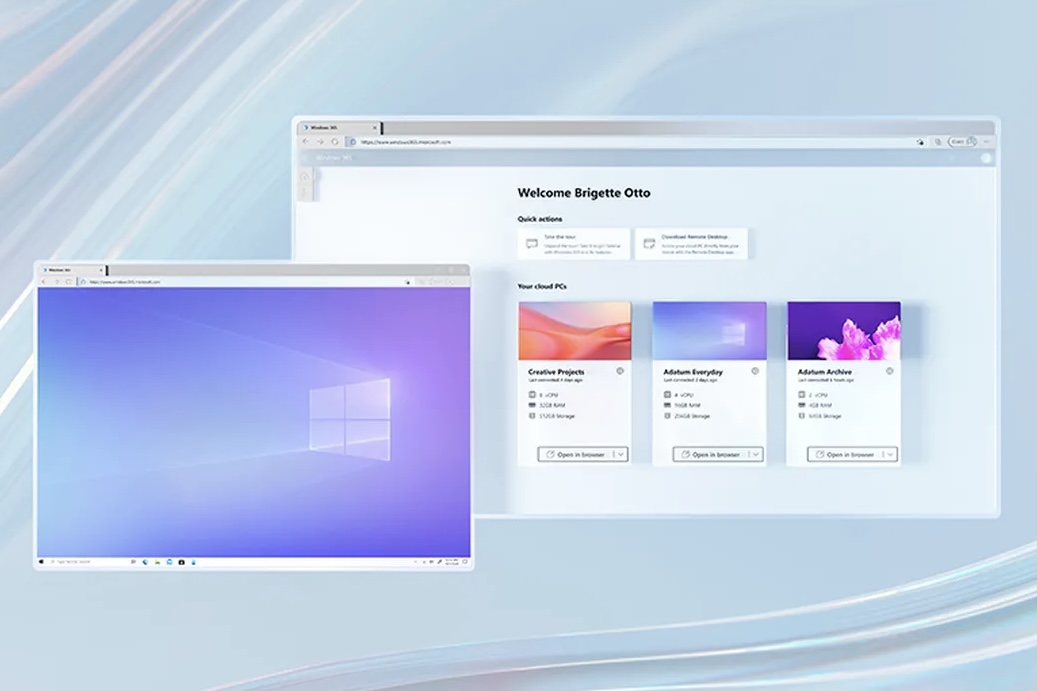Select the Adatum Everyday blue thumbnail
Screen dimensions: 1037x691
(710, 331)
